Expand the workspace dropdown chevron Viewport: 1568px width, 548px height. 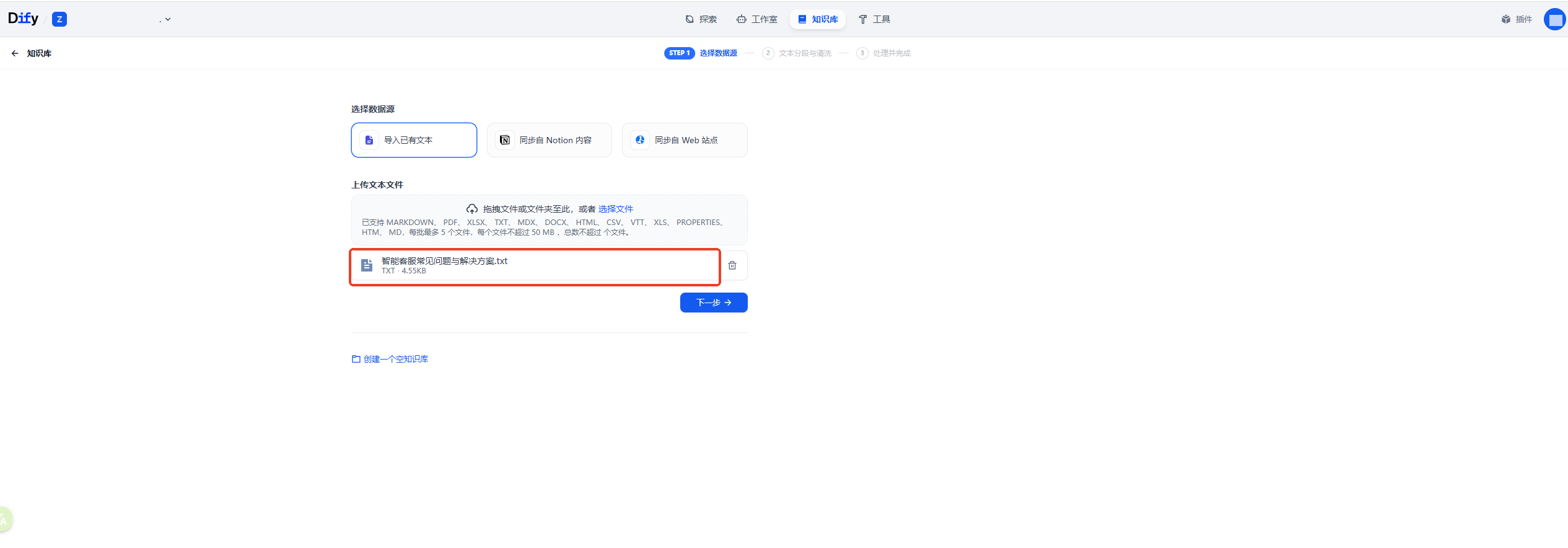[x=167, y=19]
